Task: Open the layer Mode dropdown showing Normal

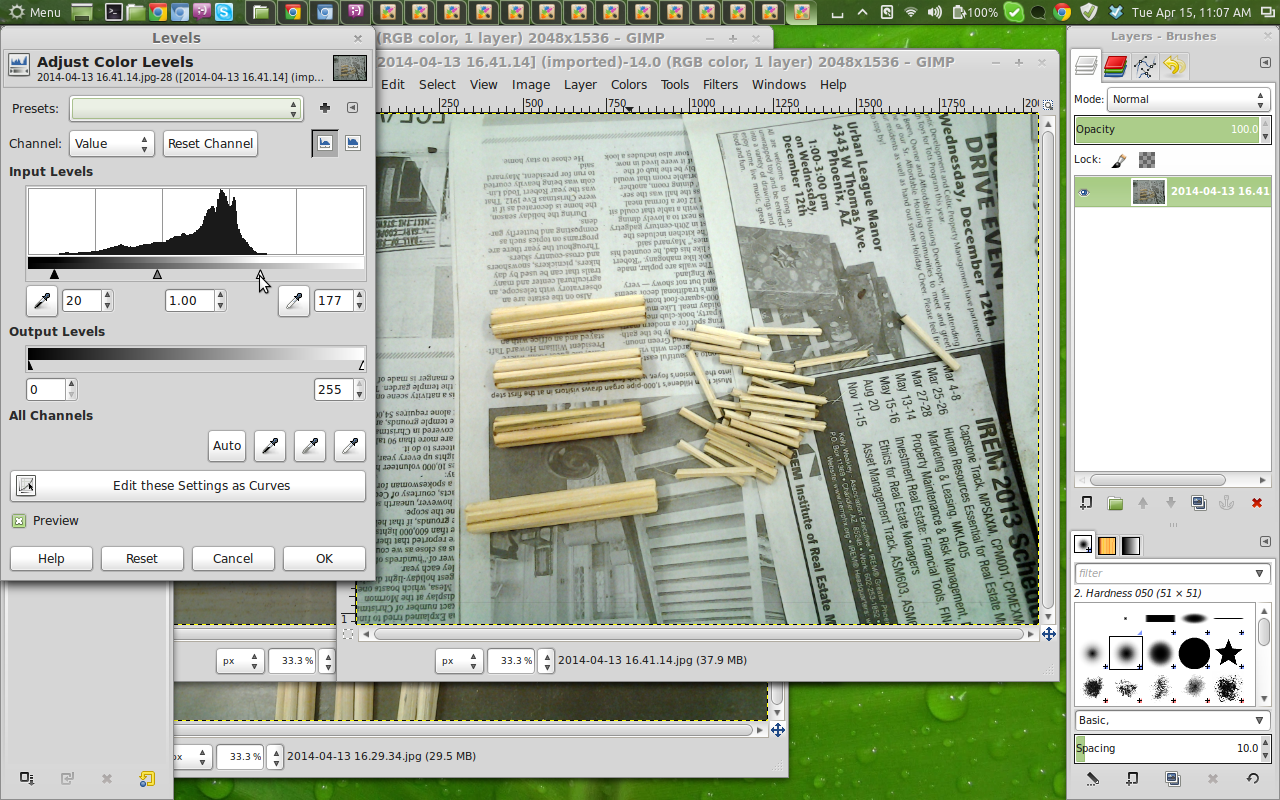Action: point(1188,99)
